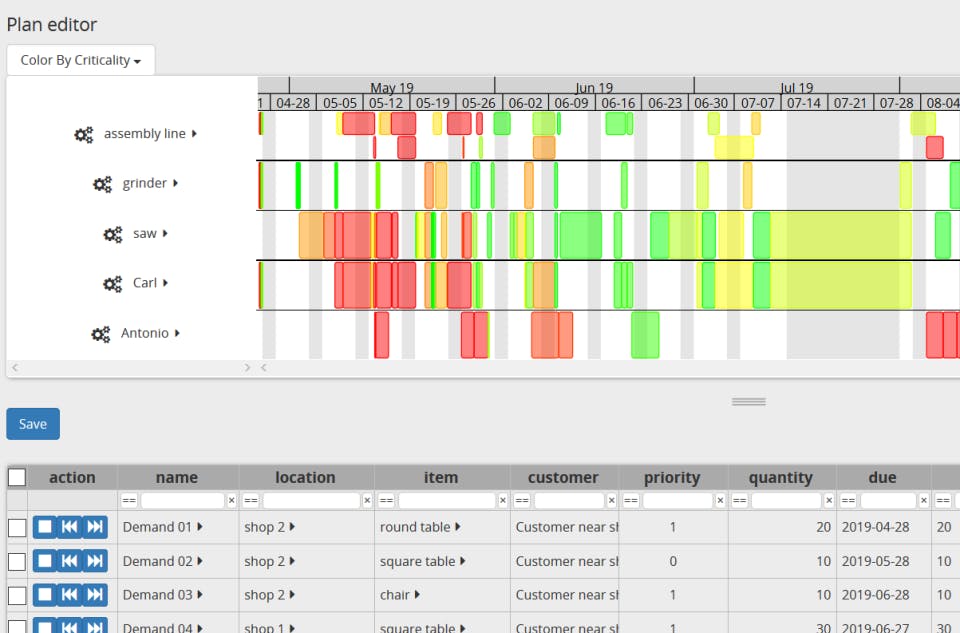
Task: Click the fast-forward icon for Demand 01
Action: (95, 527)
